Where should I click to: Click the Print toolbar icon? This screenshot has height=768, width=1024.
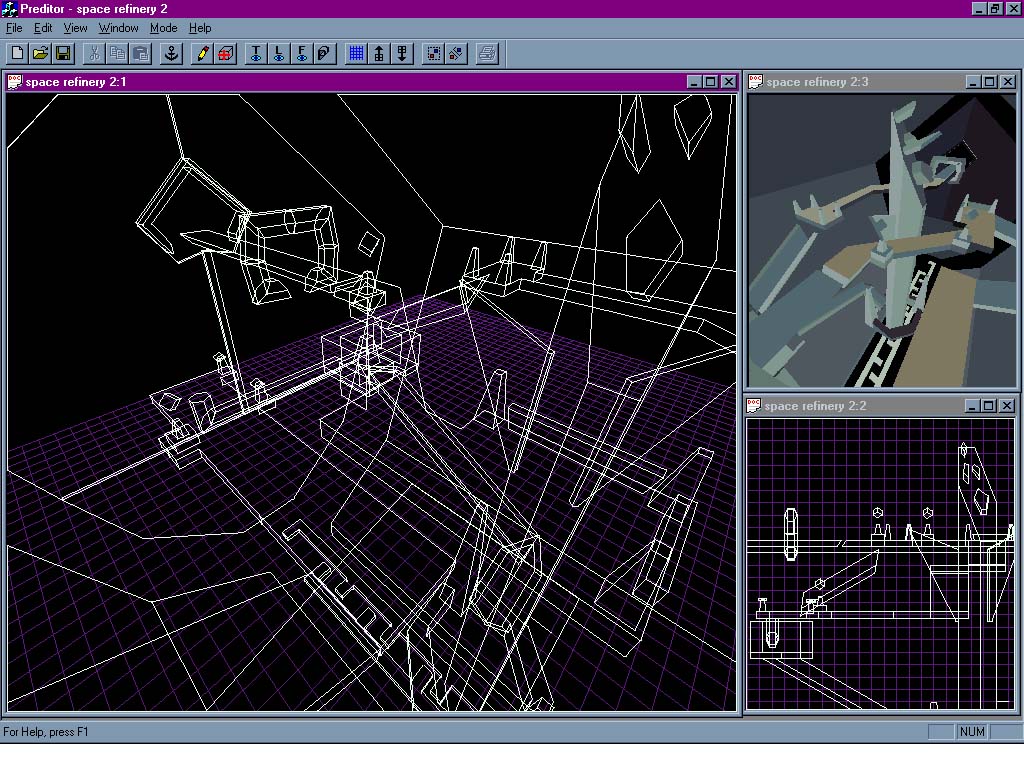click(x=486, y=53)
